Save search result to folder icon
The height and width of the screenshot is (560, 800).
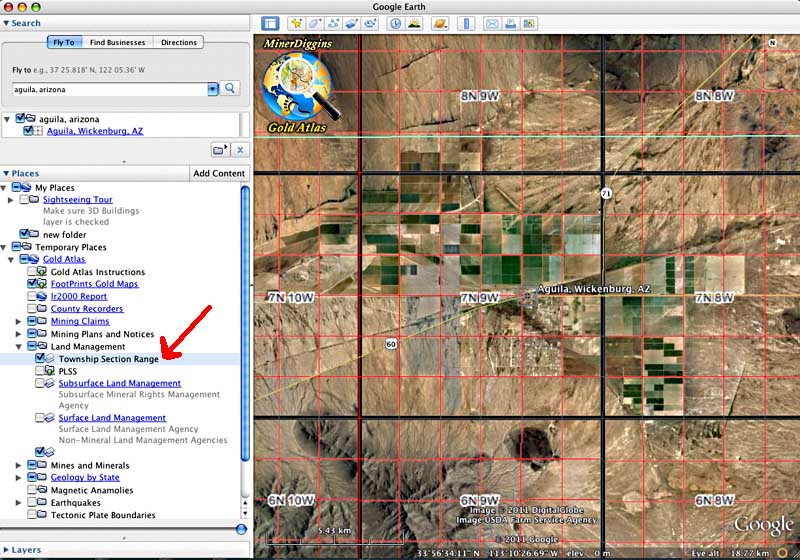pyautogui.click(x=220, y=150)
